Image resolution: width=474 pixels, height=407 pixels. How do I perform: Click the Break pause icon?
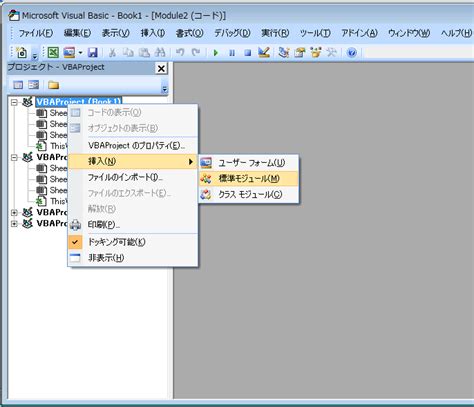232,53
